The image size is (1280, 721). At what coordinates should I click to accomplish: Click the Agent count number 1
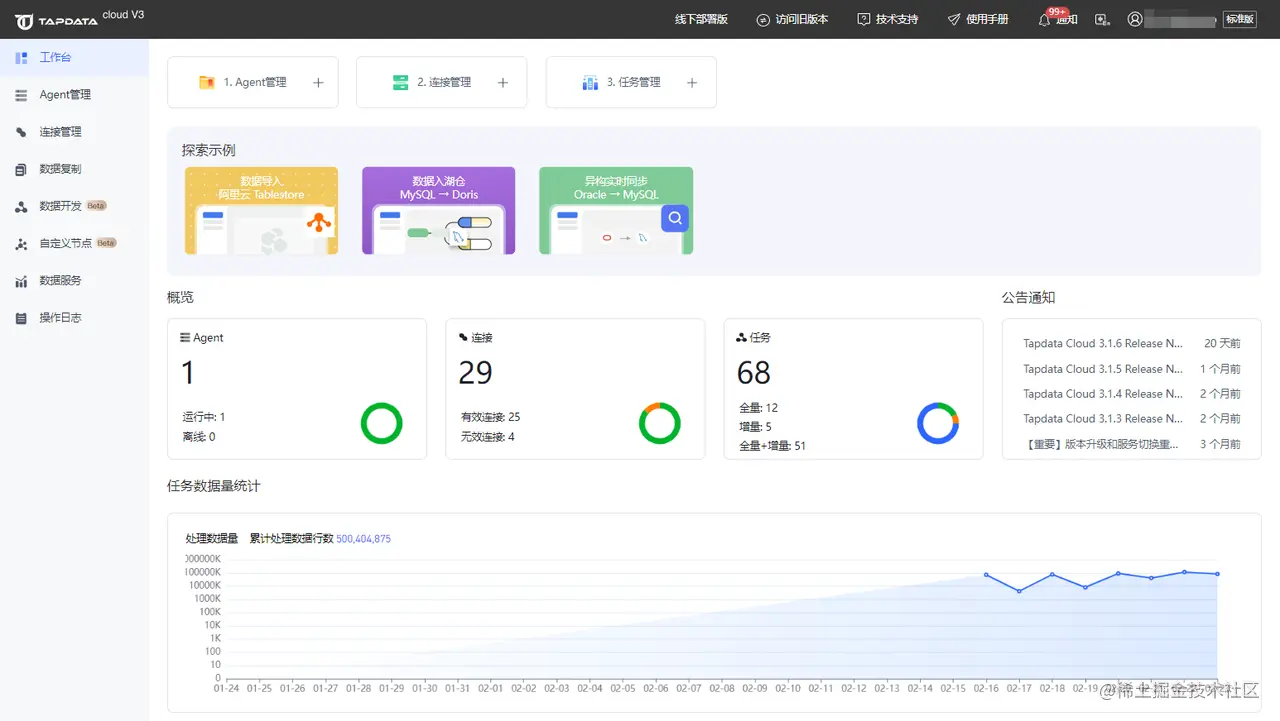tap(188, 373)
